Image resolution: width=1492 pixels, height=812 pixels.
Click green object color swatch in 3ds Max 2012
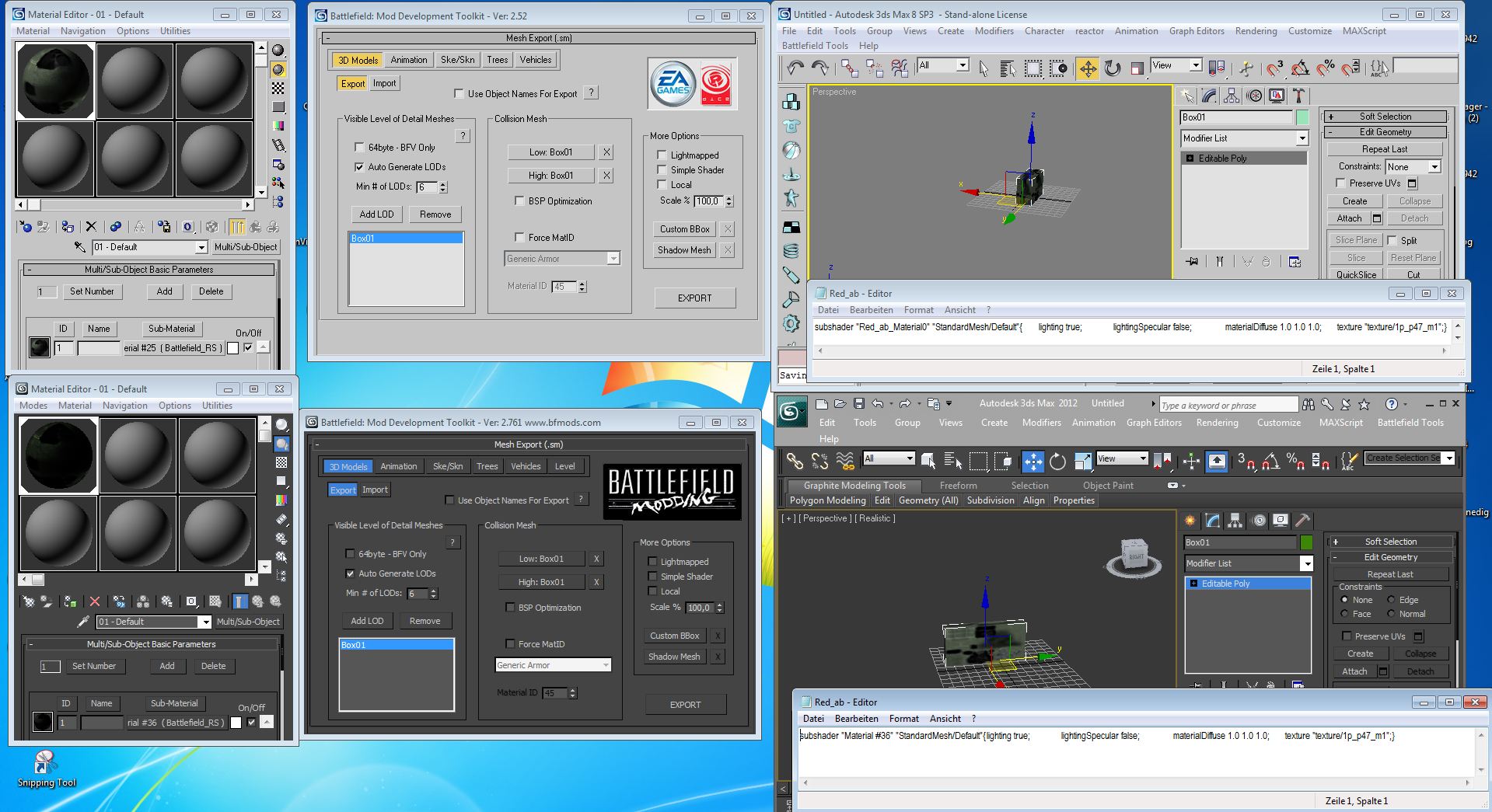coord(1306,542)
